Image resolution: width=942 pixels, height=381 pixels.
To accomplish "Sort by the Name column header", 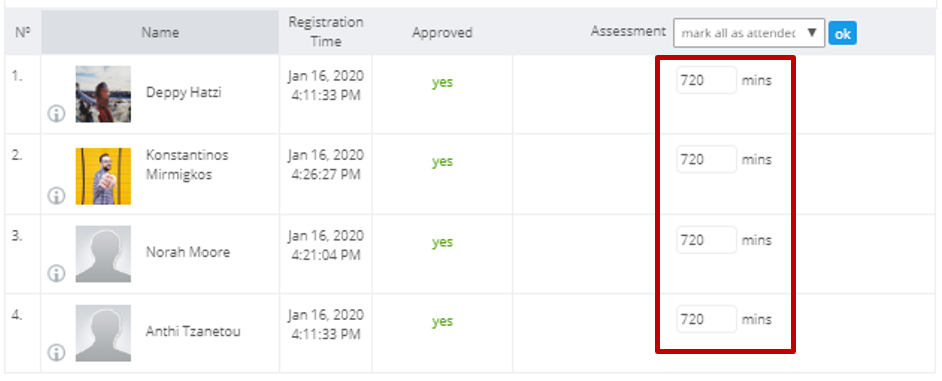I will point(160,32).
